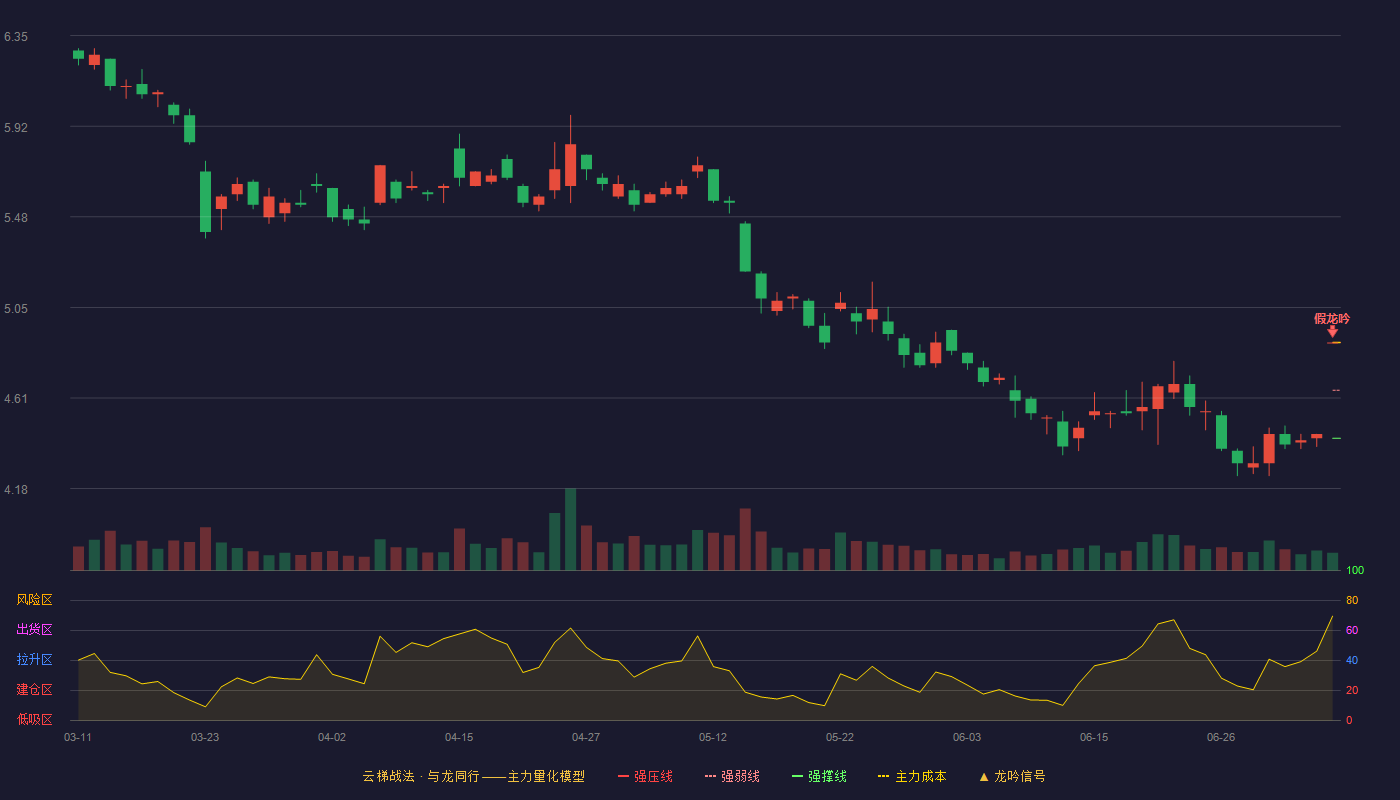Click the 5.05 price axis label

(16, 309)
